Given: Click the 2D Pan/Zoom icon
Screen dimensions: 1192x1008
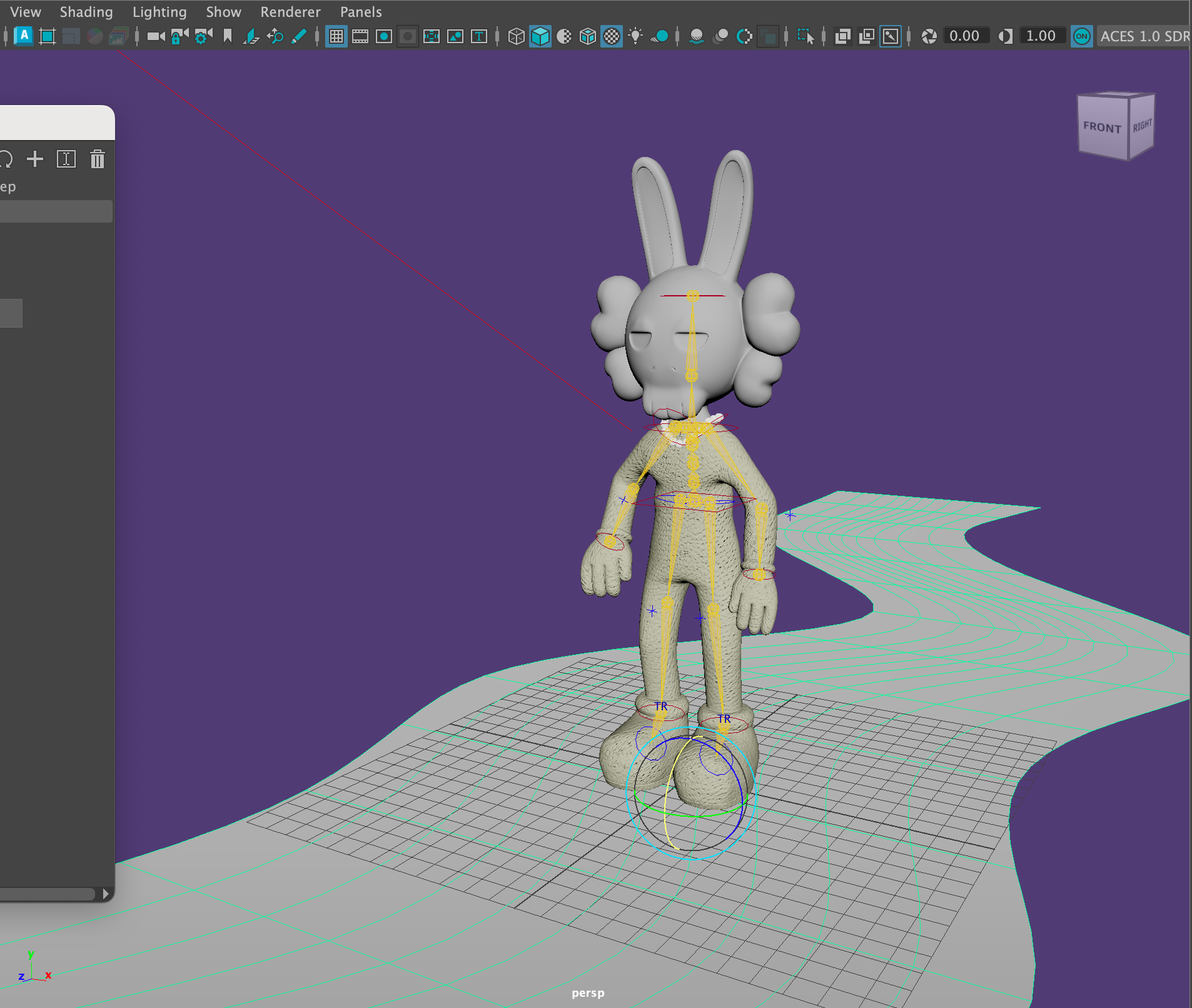Looking at the screenshot, I should coord(275,36).
